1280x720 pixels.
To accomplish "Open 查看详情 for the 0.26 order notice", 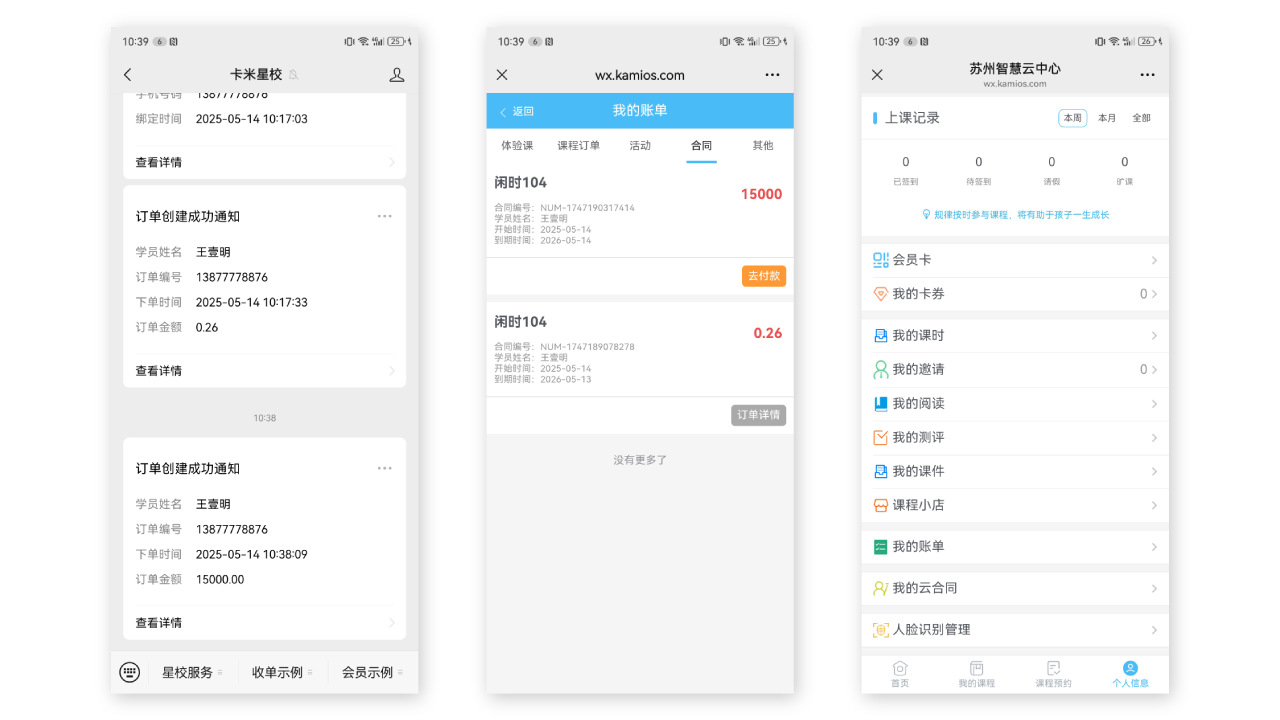I will pyautogui.click(x=265, y=371).
